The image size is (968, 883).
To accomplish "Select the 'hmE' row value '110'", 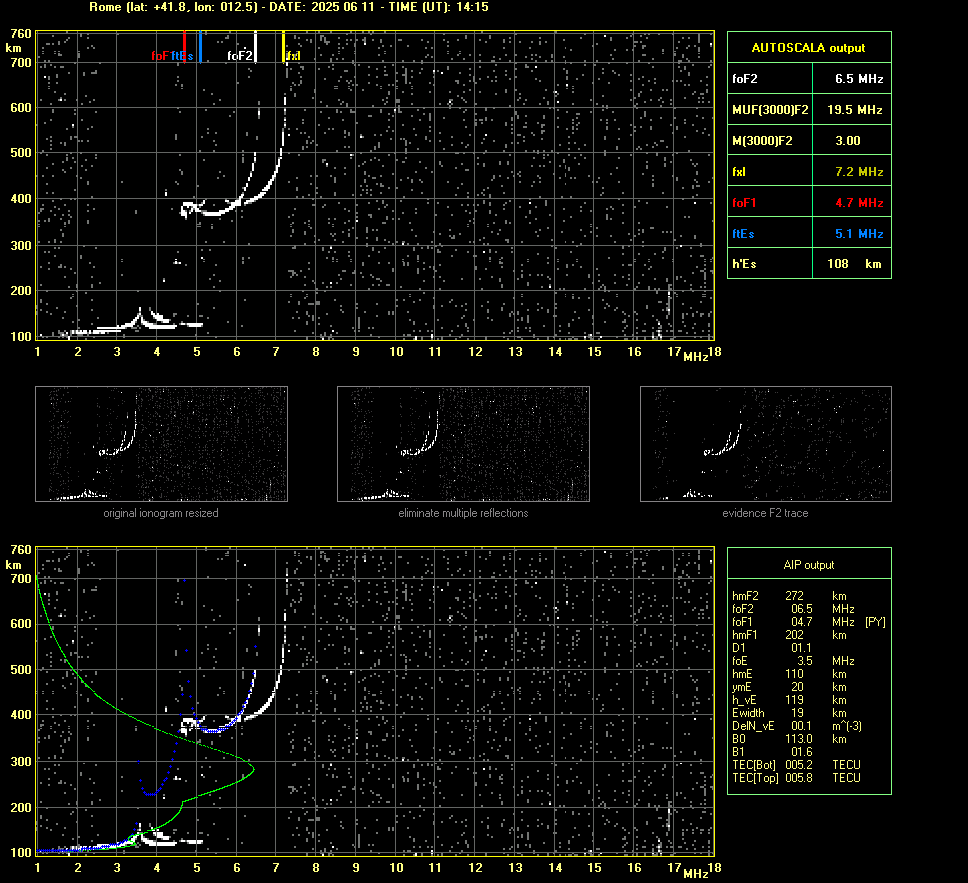I will [x=795, y=674].
